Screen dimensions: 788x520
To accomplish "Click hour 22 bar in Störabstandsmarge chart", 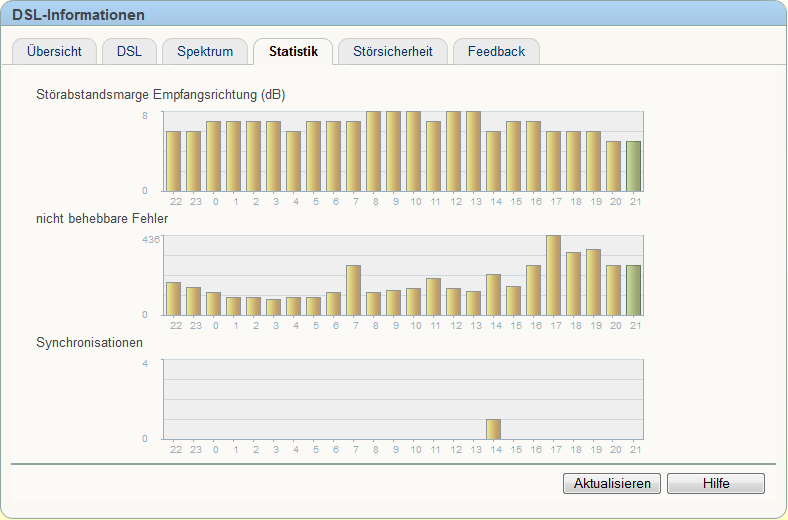I will (x=173, y=160).
